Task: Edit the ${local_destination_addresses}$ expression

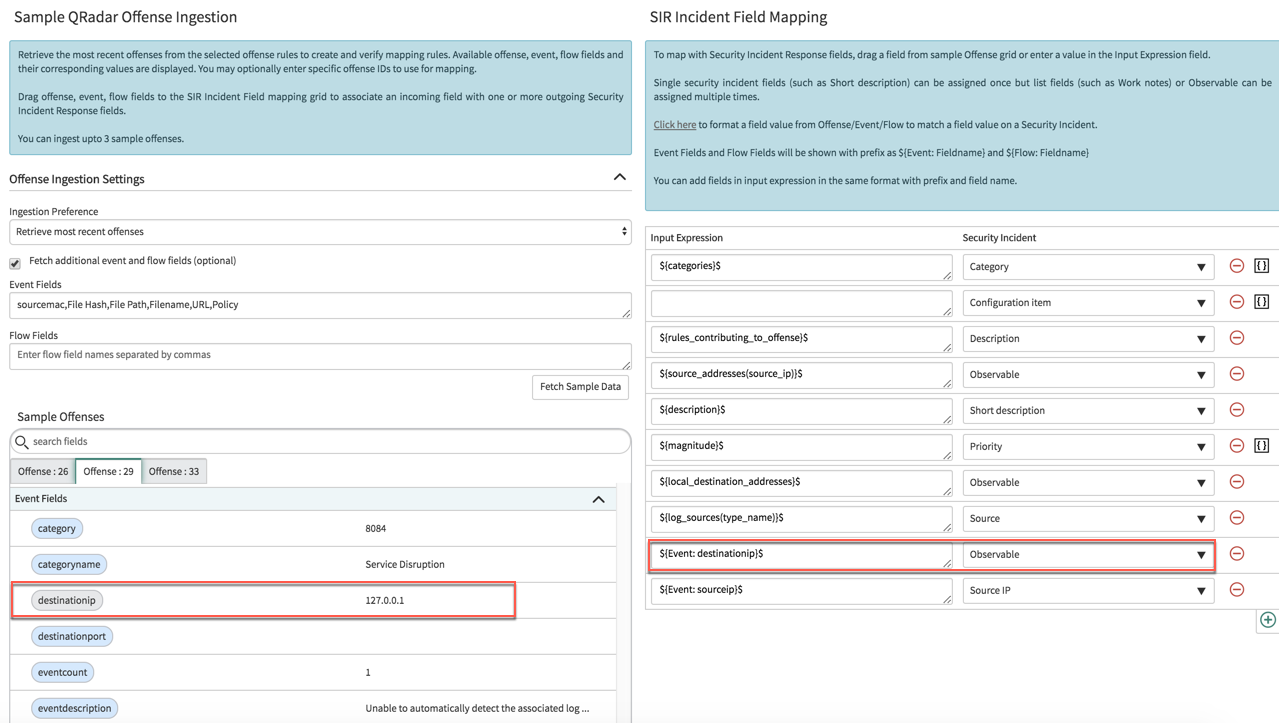Action: point(801,483)
